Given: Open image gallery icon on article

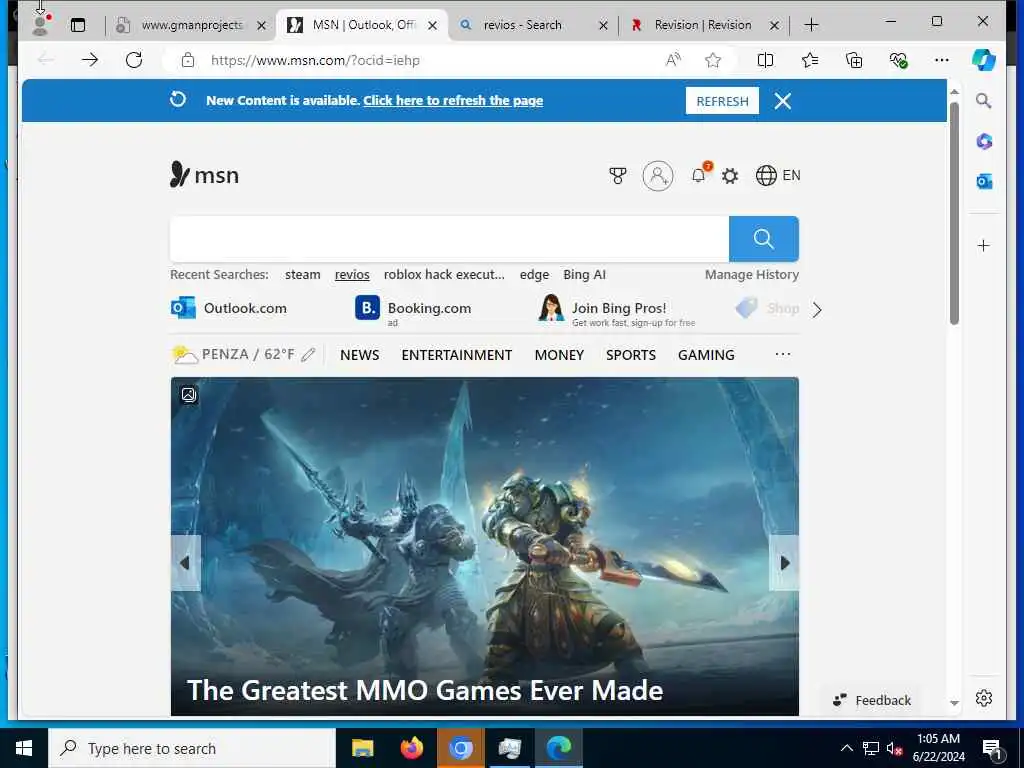Looking at the screenshot, I should click(189, 394).
